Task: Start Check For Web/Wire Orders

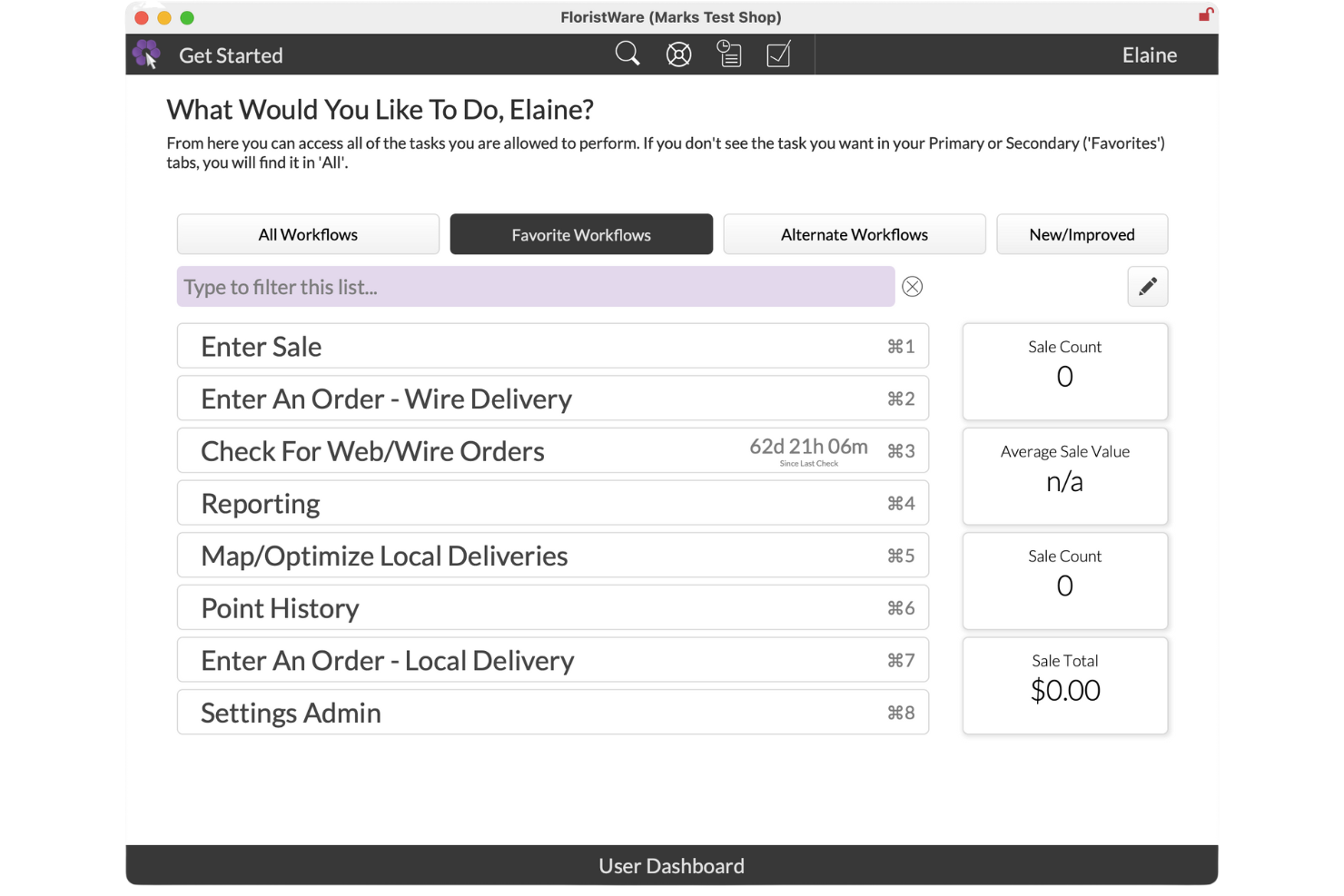Action: [x=552, y=450]
